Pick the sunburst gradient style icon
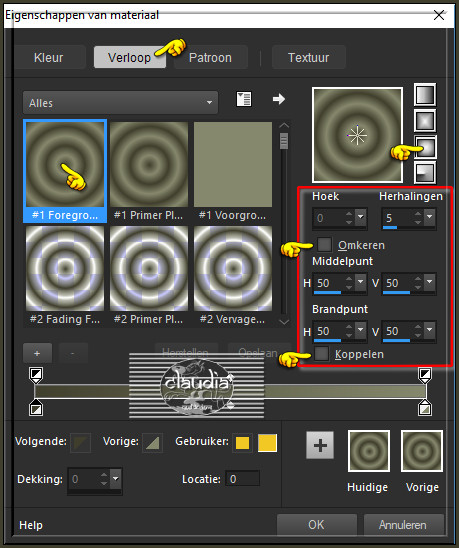 [x=425, y=147]
